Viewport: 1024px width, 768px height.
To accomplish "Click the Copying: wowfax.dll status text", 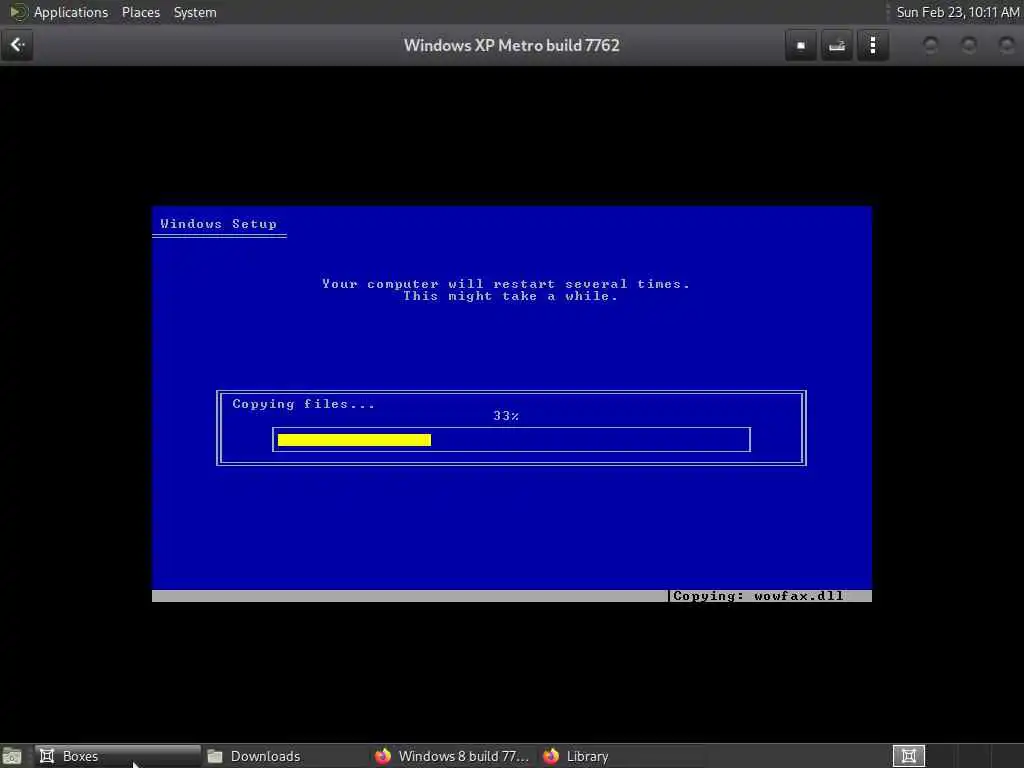I will coord(758,596).
